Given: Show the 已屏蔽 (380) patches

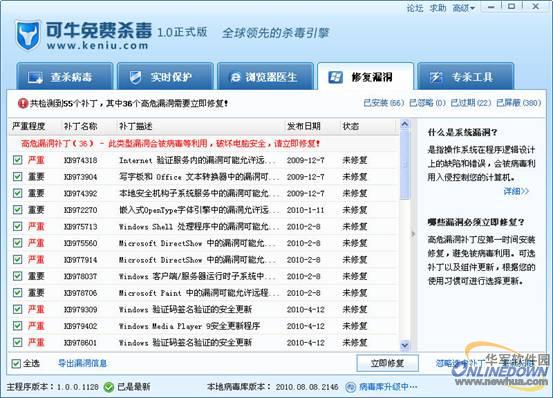Looking at the screenshot, I should 518,103.
